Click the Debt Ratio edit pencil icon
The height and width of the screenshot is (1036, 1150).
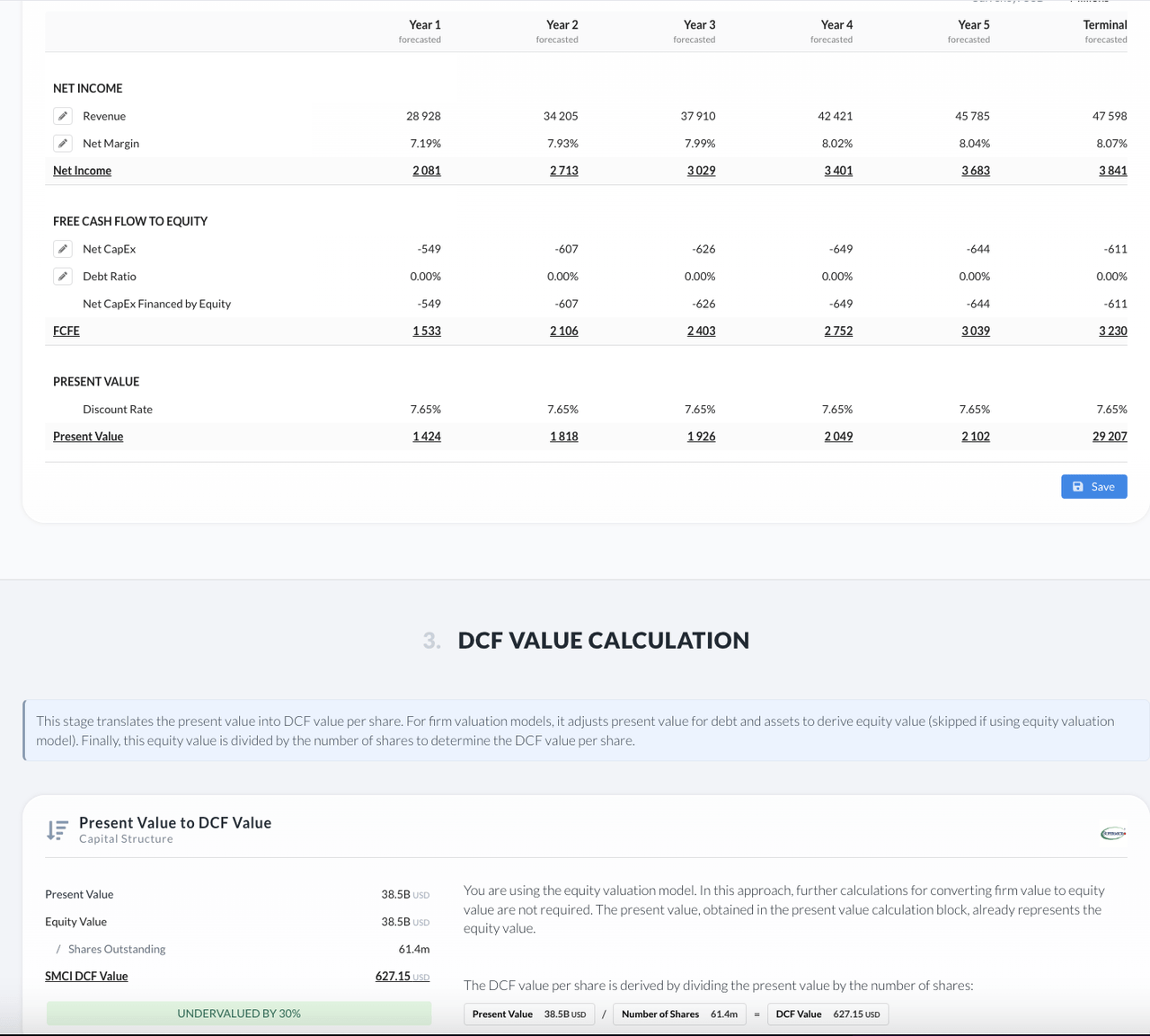pyautogui.click(x=63, y=277)
